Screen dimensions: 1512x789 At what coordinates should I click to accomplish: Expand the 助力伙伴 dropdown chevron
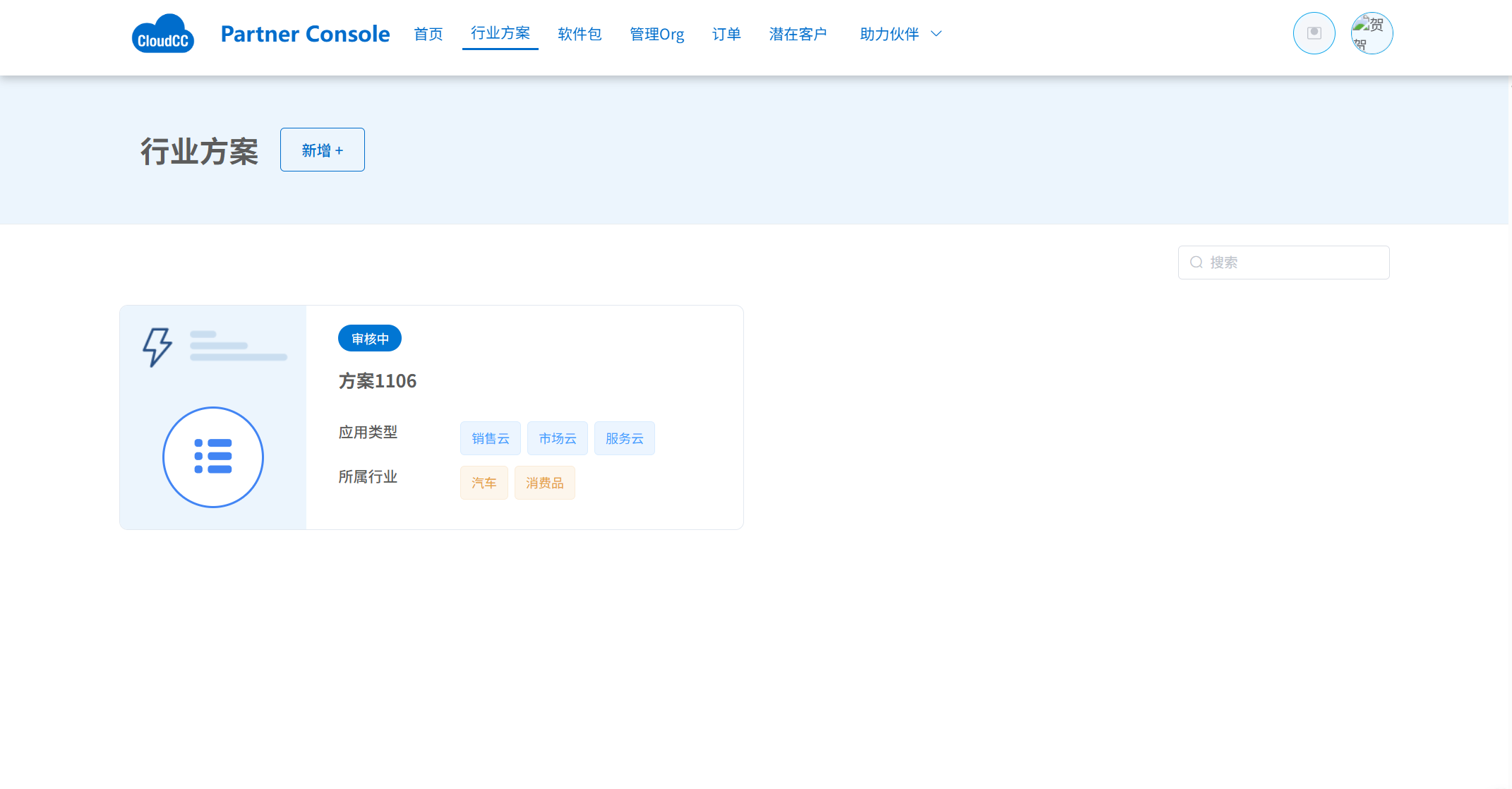coord(937,34)
